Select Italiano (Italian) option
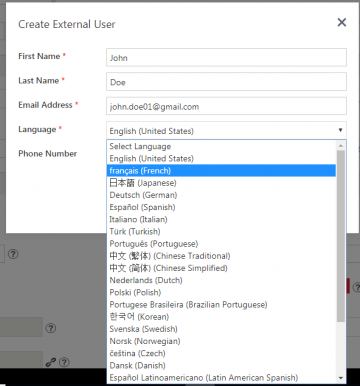The width and height of the screenshot is (360, 386). click(221, 219)
